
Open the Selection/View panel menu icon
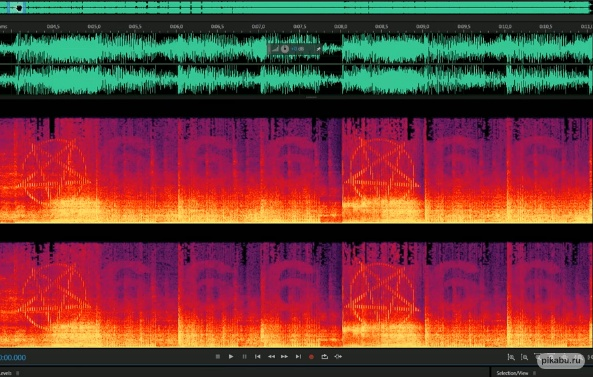tap(534, 373)
